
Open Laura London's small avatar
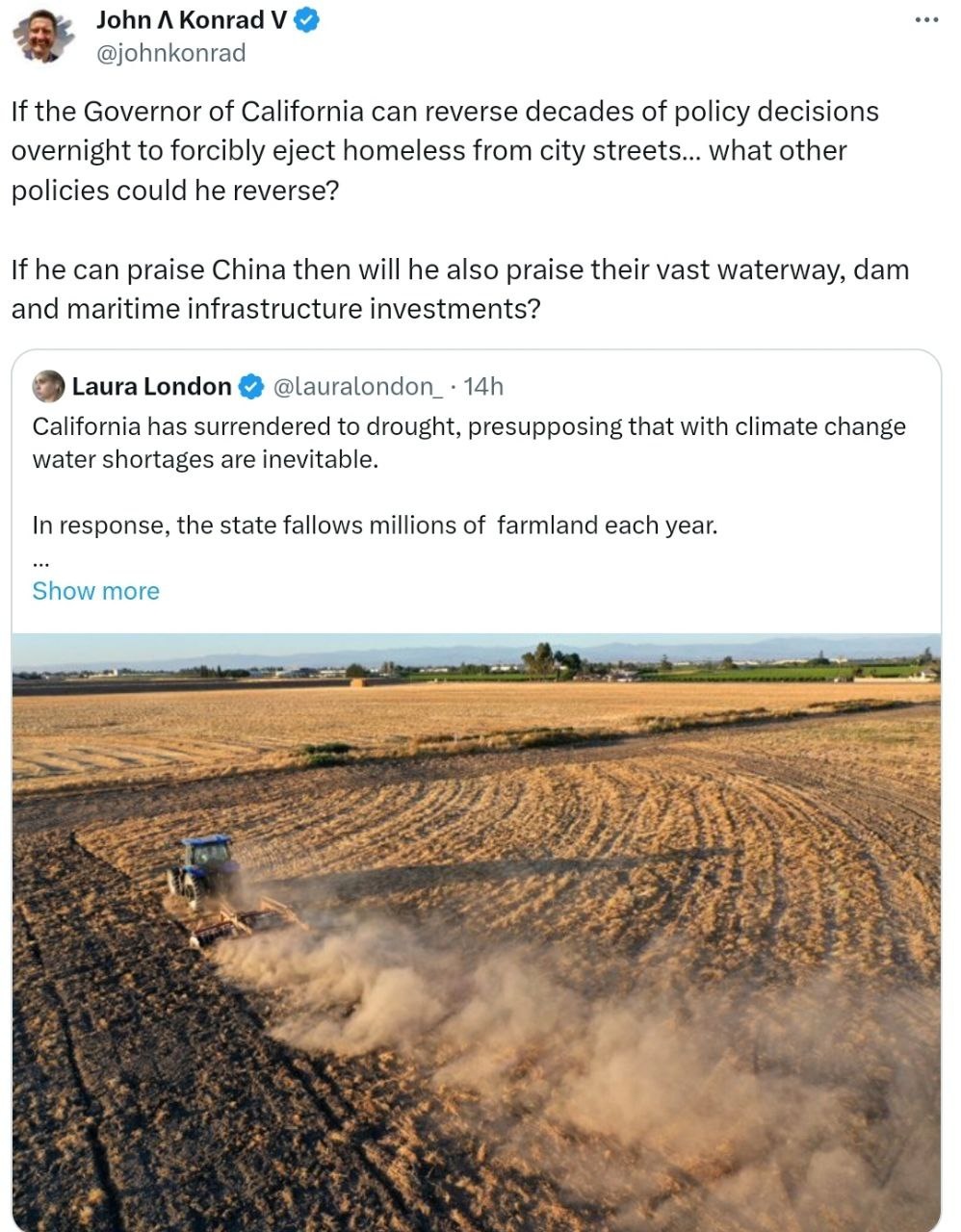[48, 386]
